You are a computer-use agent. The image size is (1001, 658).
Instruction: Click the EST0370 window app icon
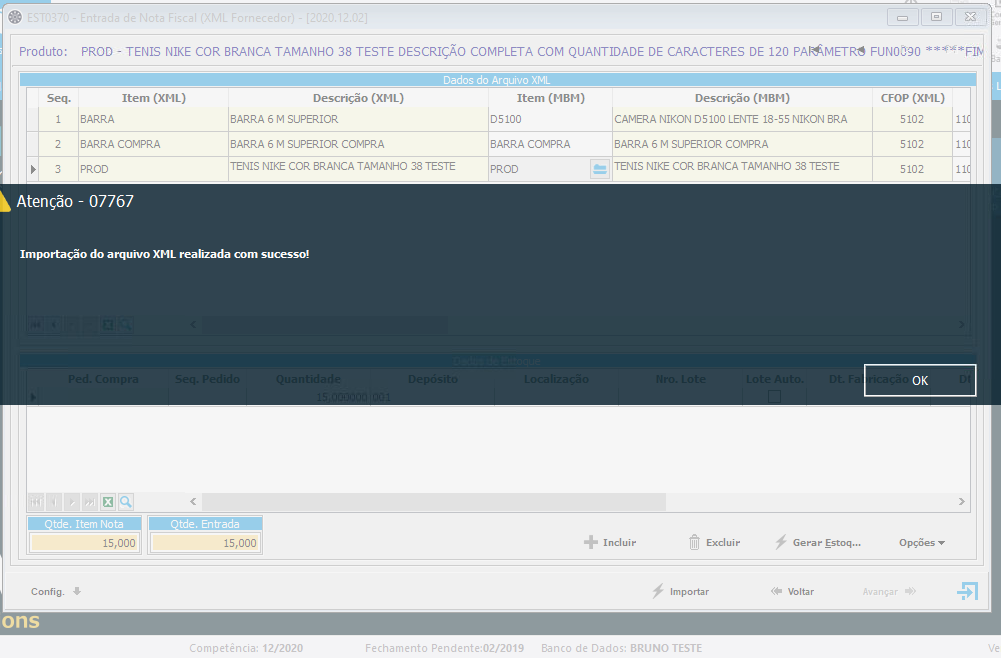[x=15, y=17]
